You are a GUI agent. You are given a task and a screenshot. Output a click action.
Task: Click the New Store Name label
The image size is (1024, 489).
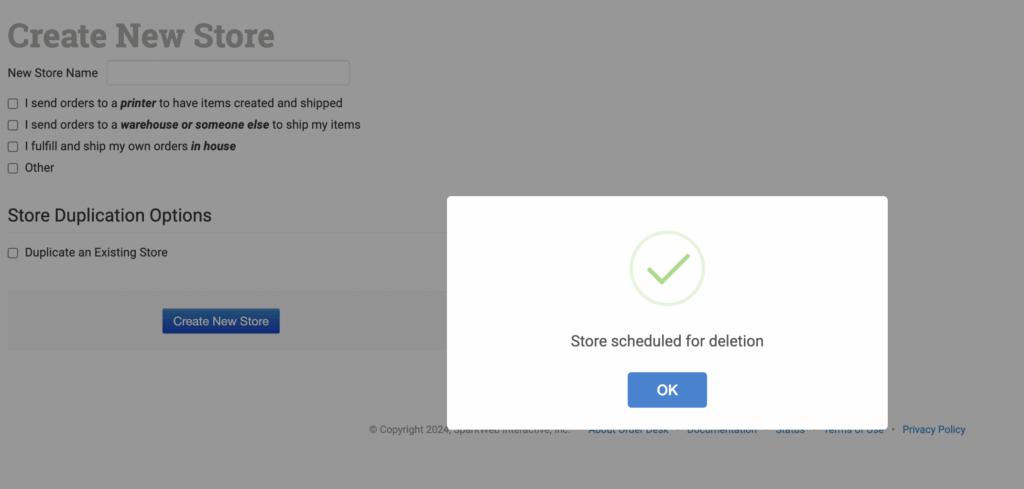point(53,73)
